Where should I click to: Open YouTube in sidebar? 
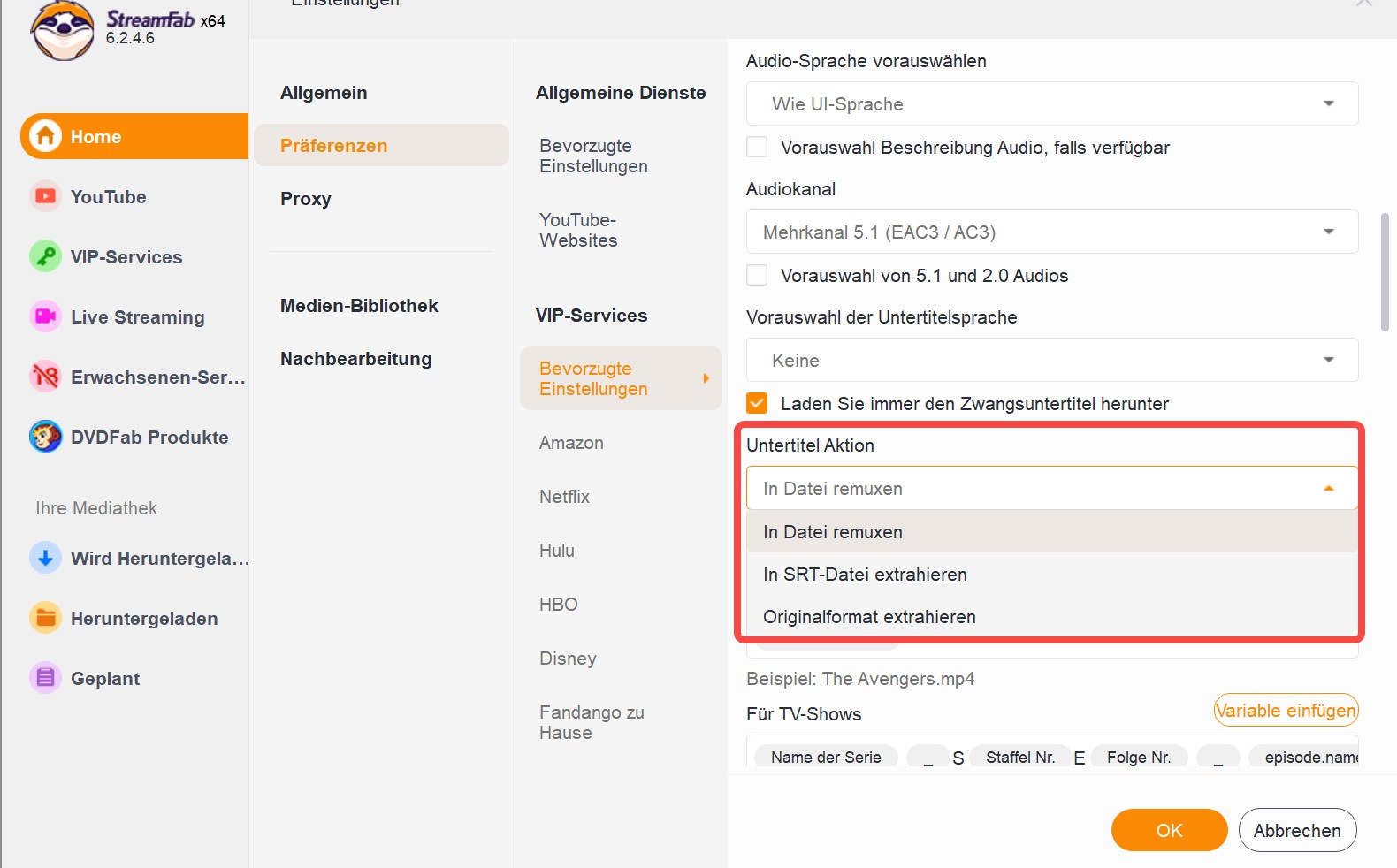[108, 196]
